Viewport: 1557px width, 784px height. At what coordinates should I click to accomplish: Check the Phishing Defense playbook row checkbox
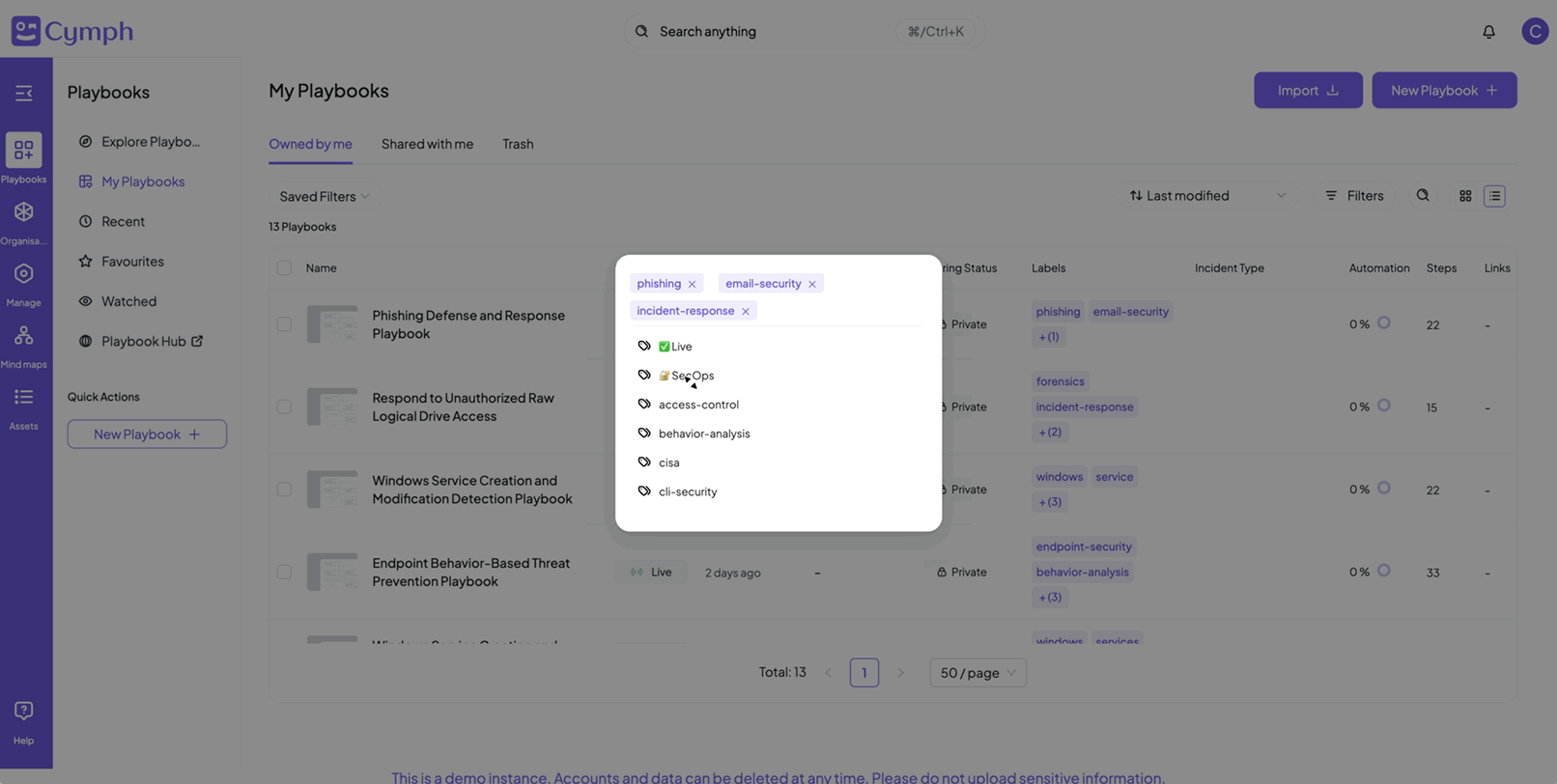point(284,324)
